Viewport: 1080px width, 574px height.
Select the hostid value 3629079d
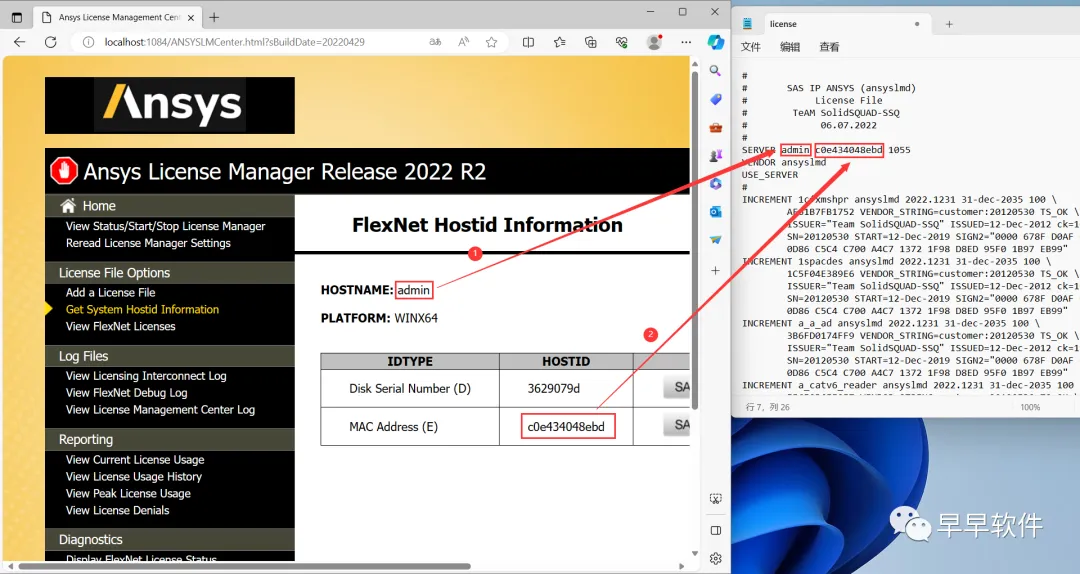(554, 389)
